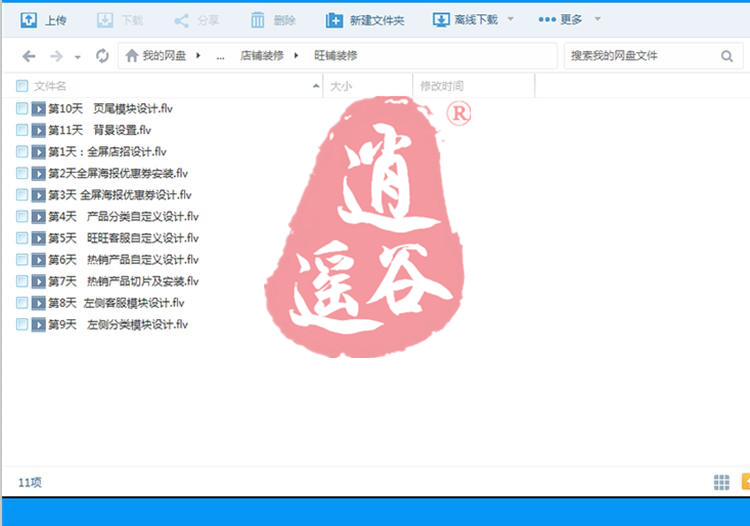Select file name 第5天 旺旺客服自定义设计.flv

123,238
